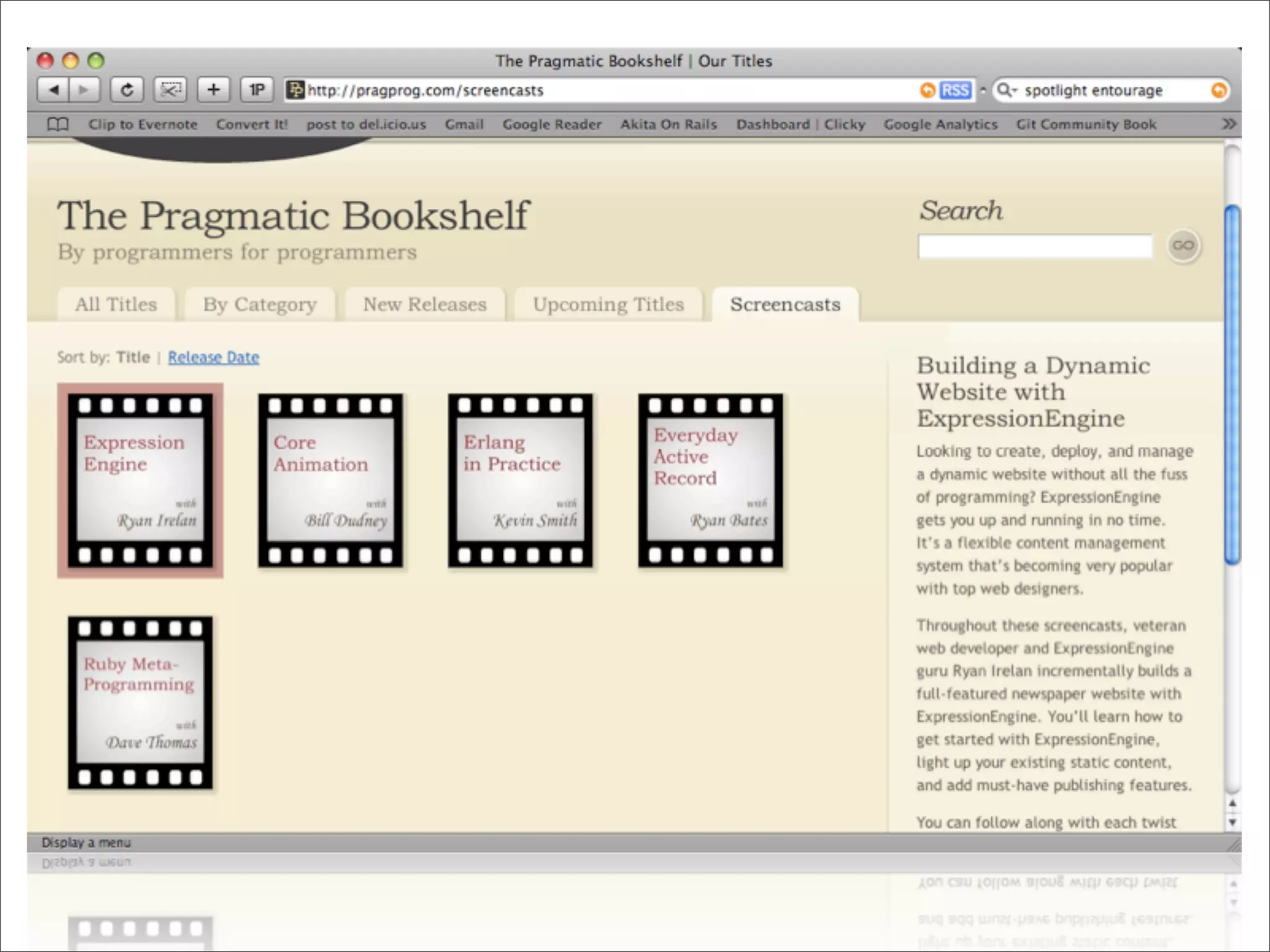Viewport: 1270px width, 952px height.
Task: Open the By Category tab
Action: click(260, 304)
